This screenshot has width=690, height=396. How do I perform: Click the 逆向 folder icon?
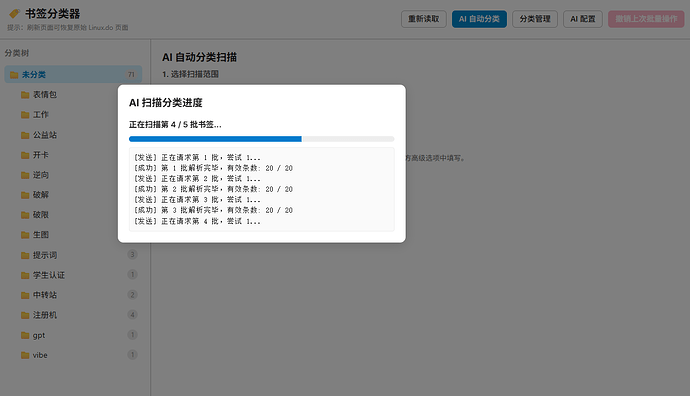pyautogui.click(x=25, y=175)
